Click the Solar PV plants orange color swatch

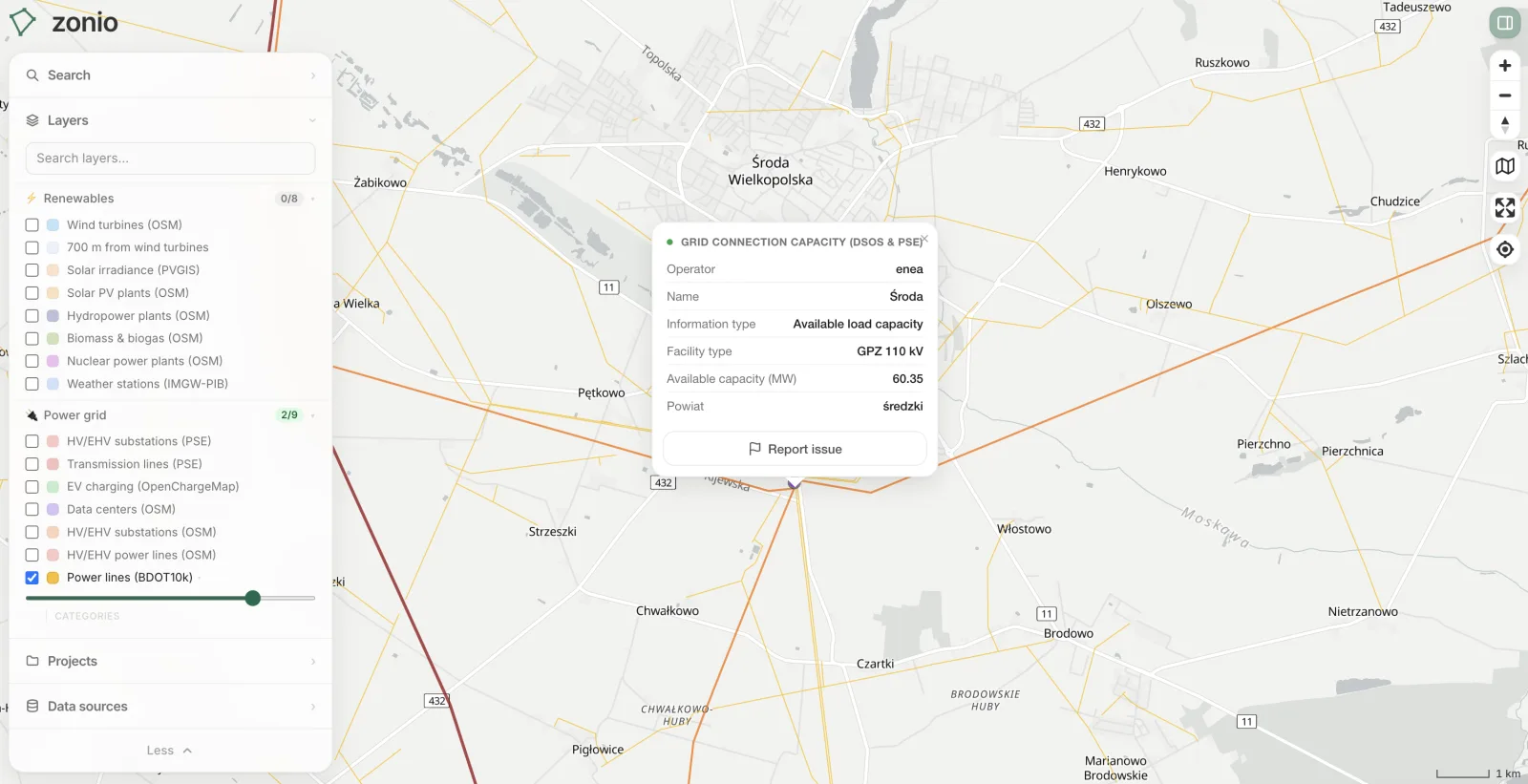[x=53, y=293]
